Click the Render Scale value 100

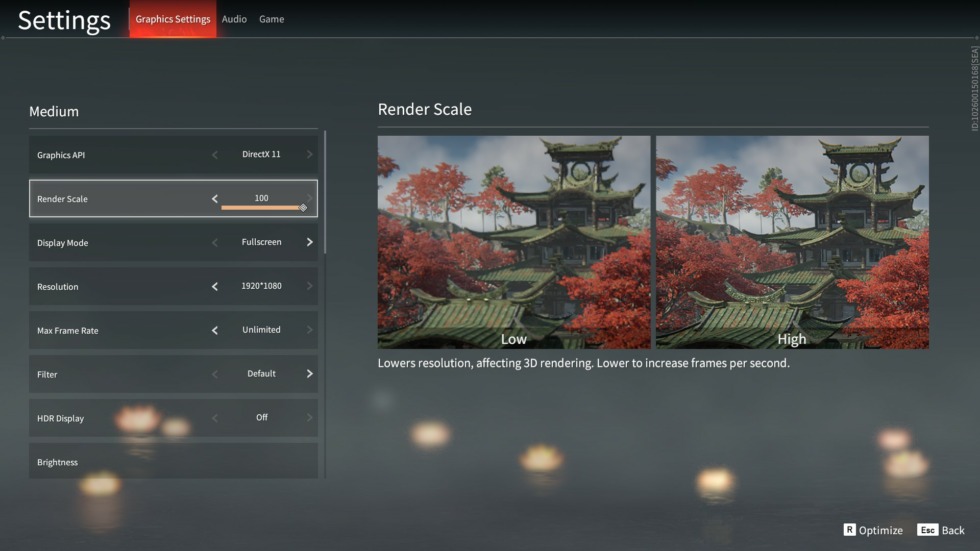261,198
